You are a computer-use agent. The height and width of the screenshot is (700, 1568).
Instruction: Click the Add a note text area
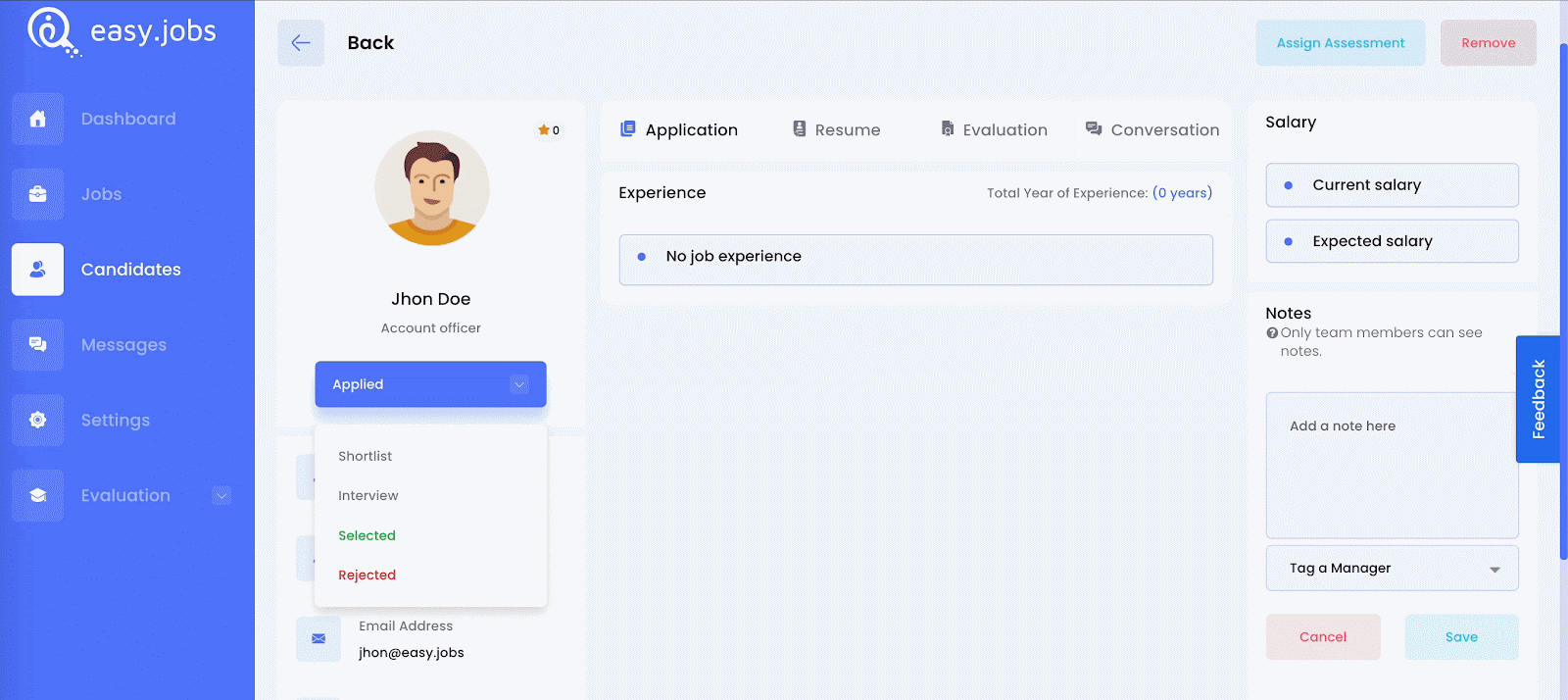click(x=1393, y=466)
